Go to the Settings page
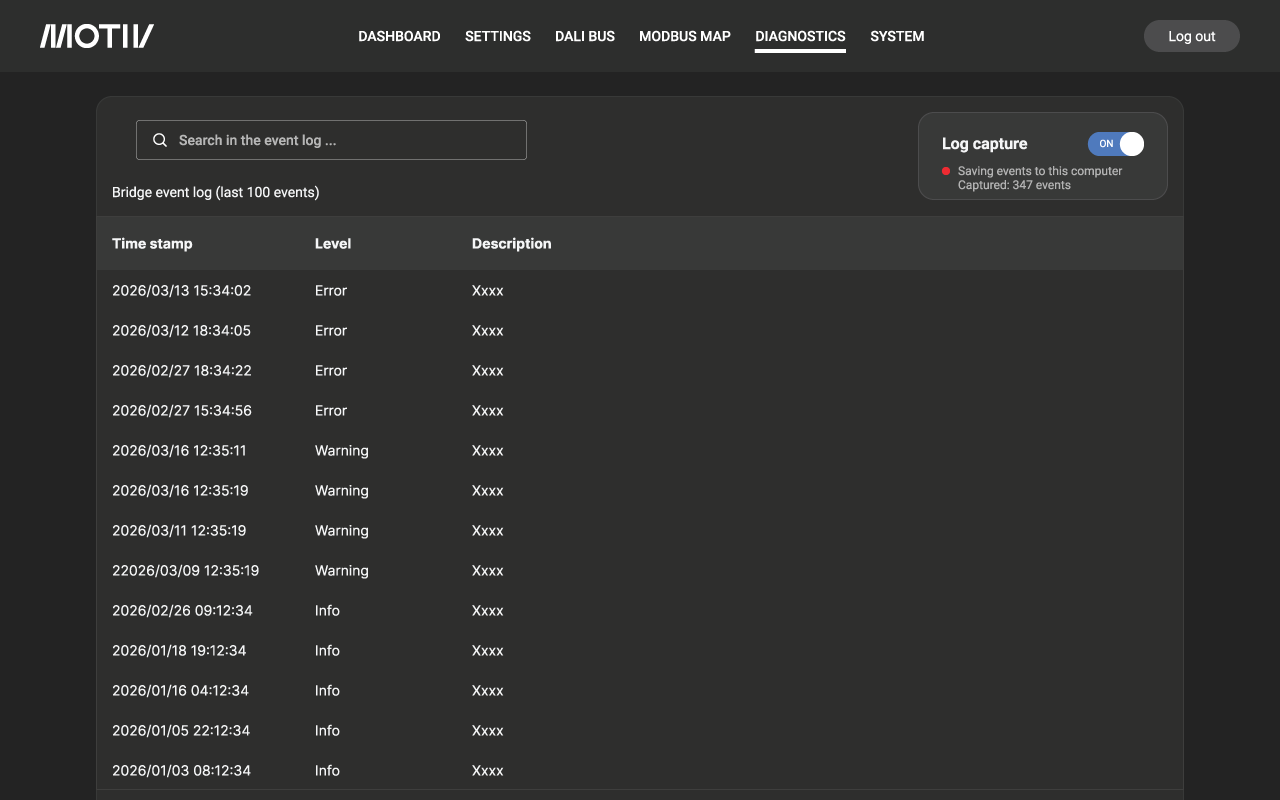This screenshot has height=800, width=1280. tap(498, 36)
